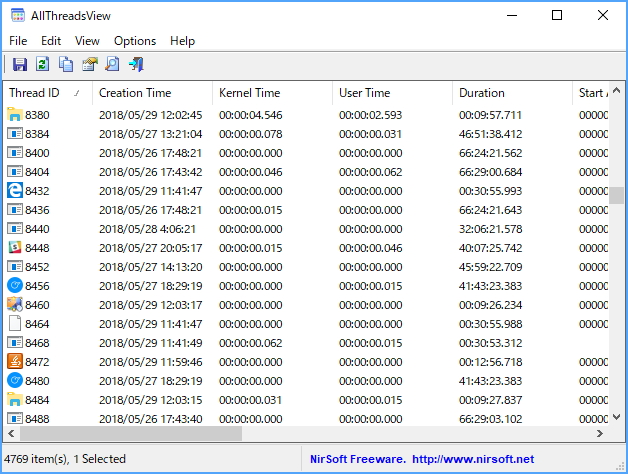Click kernel time 00:00:04.546
628x474 pixels.
251,115
